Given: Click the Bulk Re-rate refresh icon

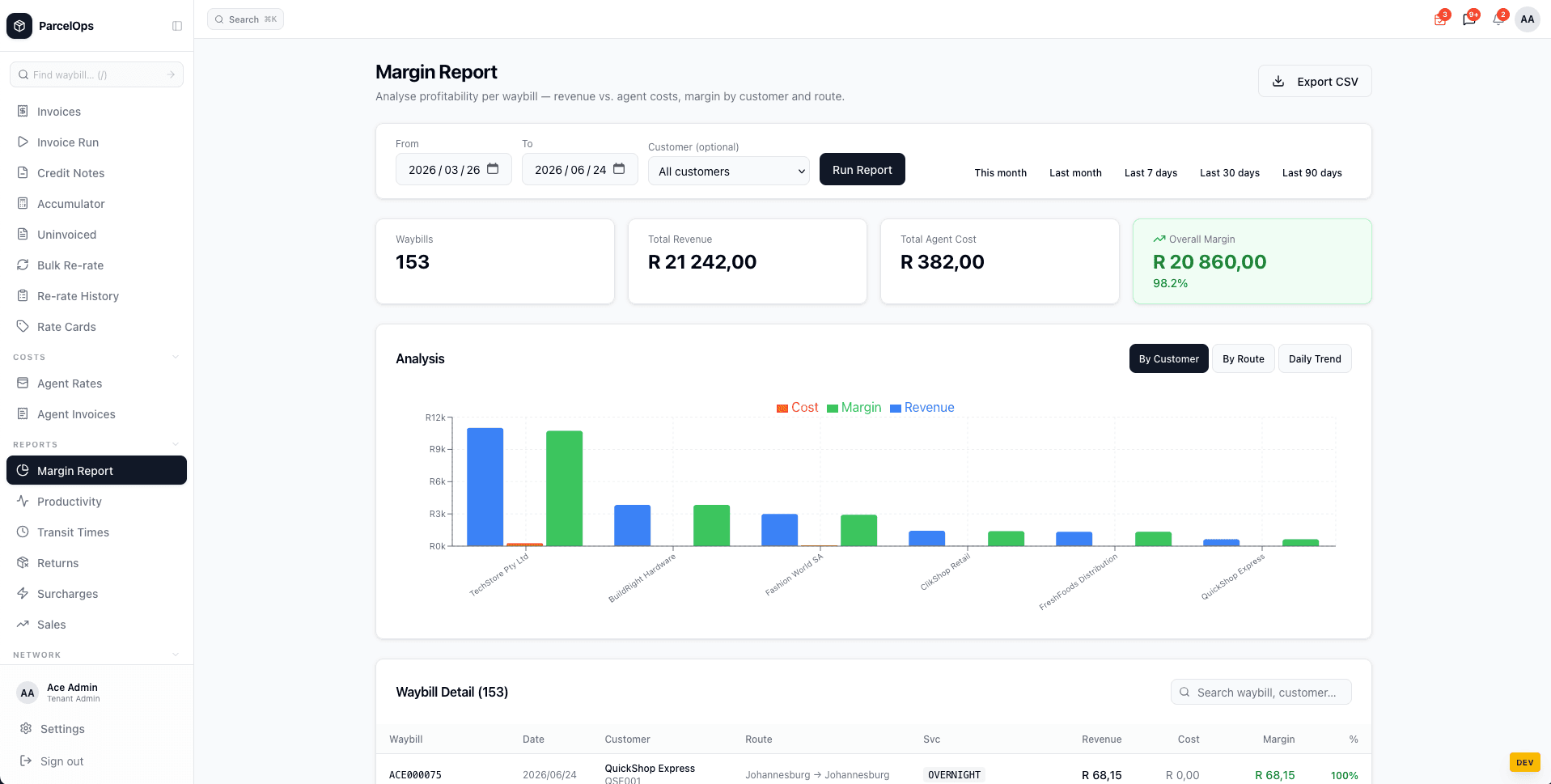Looking at the screenshot, I should click(23, 265).
